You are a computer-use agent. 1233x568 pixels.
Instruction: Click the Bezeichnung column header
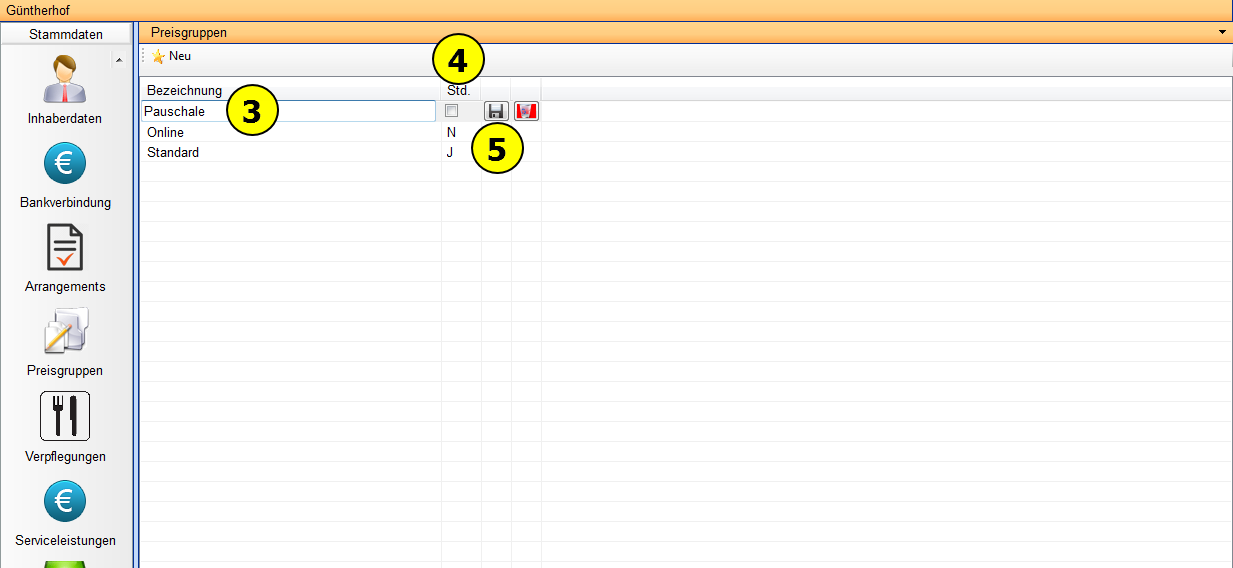click(184, 91)
